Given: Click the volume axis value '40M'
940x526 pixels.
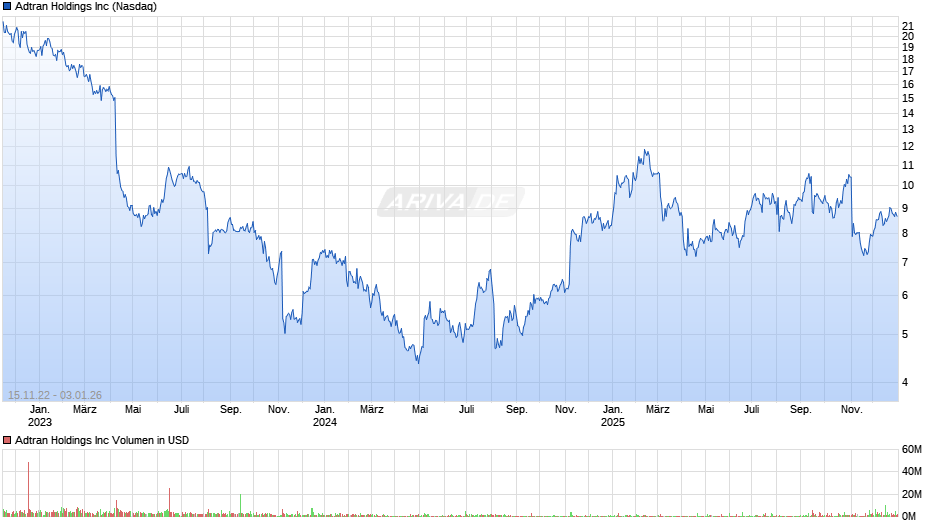Looking at the screenshot, I should [912, 471].
